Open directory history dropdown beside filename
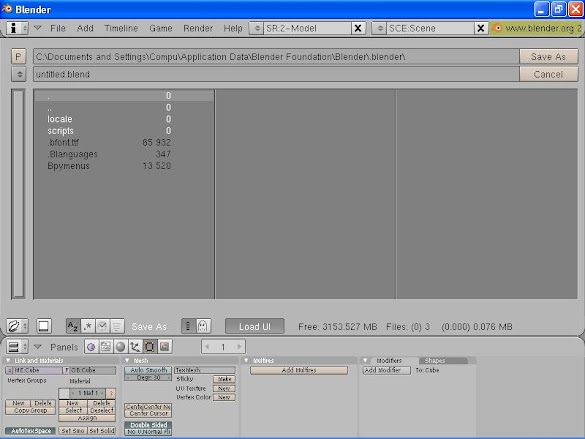Viewport: 585px width, 439px height. click(x=19, y=74)
